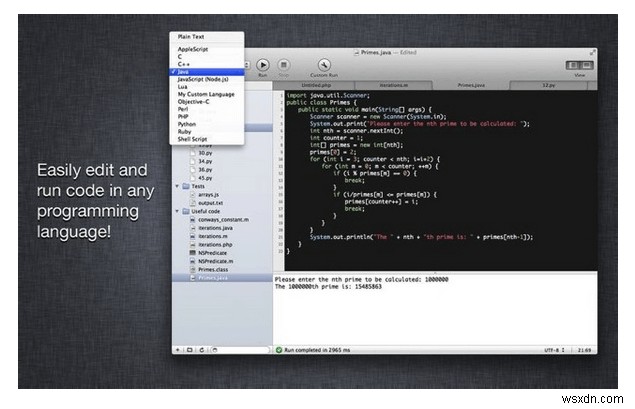635x409 pixels.
Task: Select Useful code folder icon
Action: (186, 211)
